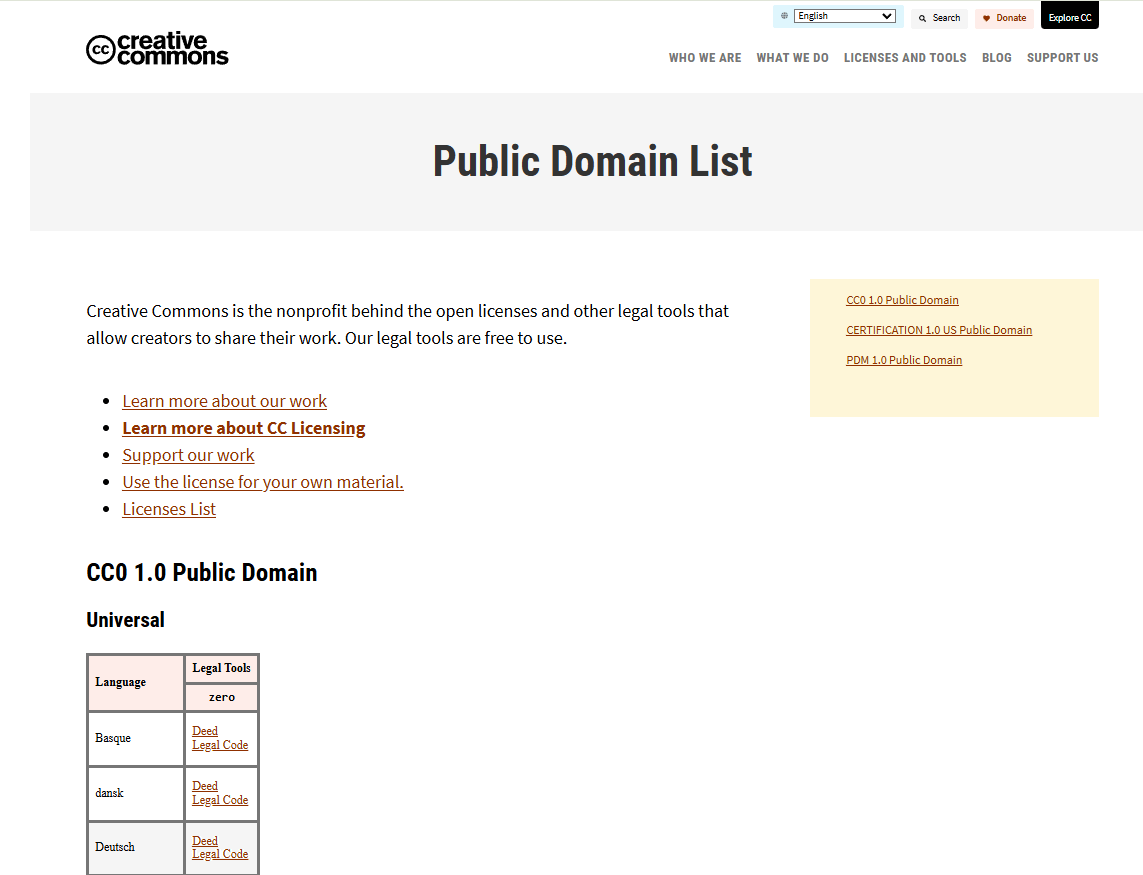The image size is (1143, 875).
Task: Click the Public Domain List page title
Action: point(593,161)
